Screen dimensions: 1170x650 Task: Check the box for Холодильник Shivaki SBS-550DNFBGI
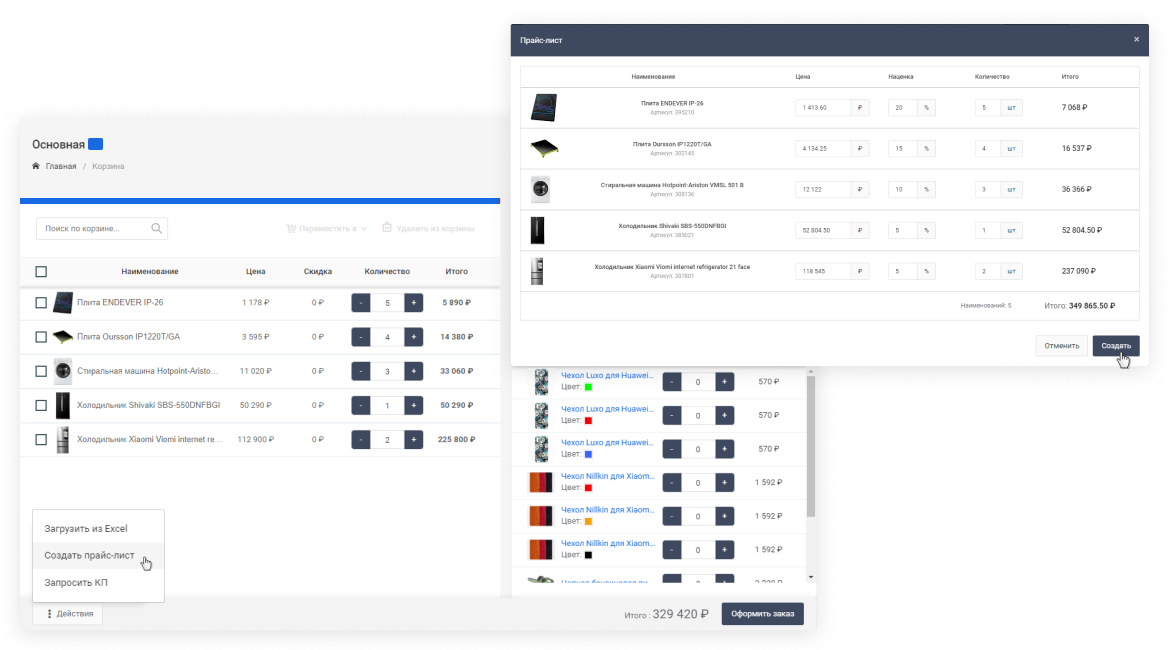click(x=41, y=405)
